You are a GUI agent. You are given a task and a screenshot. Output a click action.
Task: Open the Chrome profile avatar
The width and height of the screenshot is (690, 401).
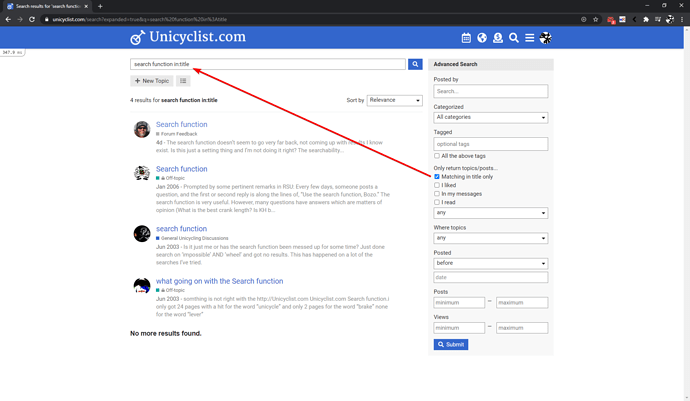[670, 19]
